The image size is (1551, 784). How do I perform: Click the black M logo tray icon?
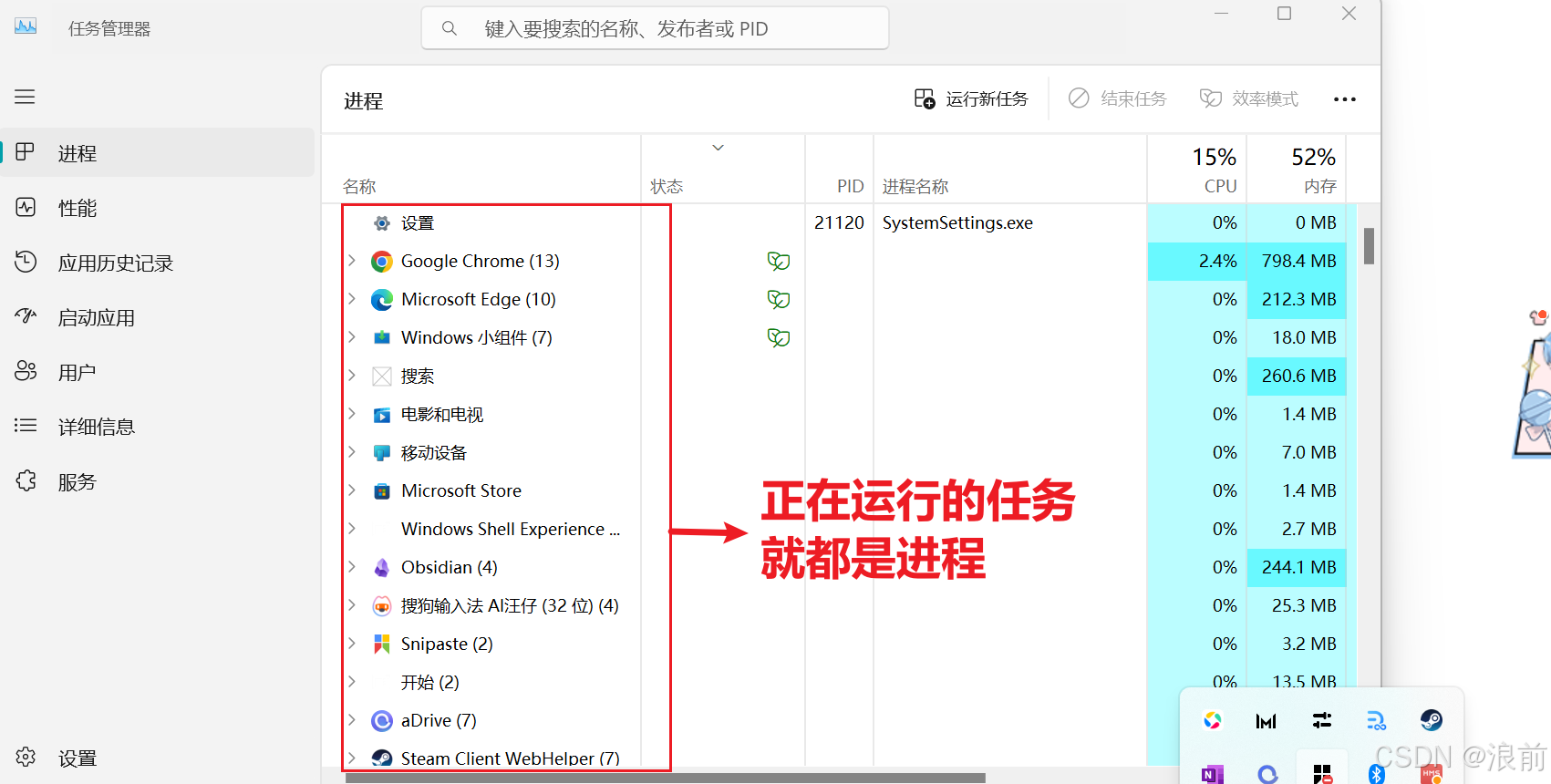[x=1267, y=721]
